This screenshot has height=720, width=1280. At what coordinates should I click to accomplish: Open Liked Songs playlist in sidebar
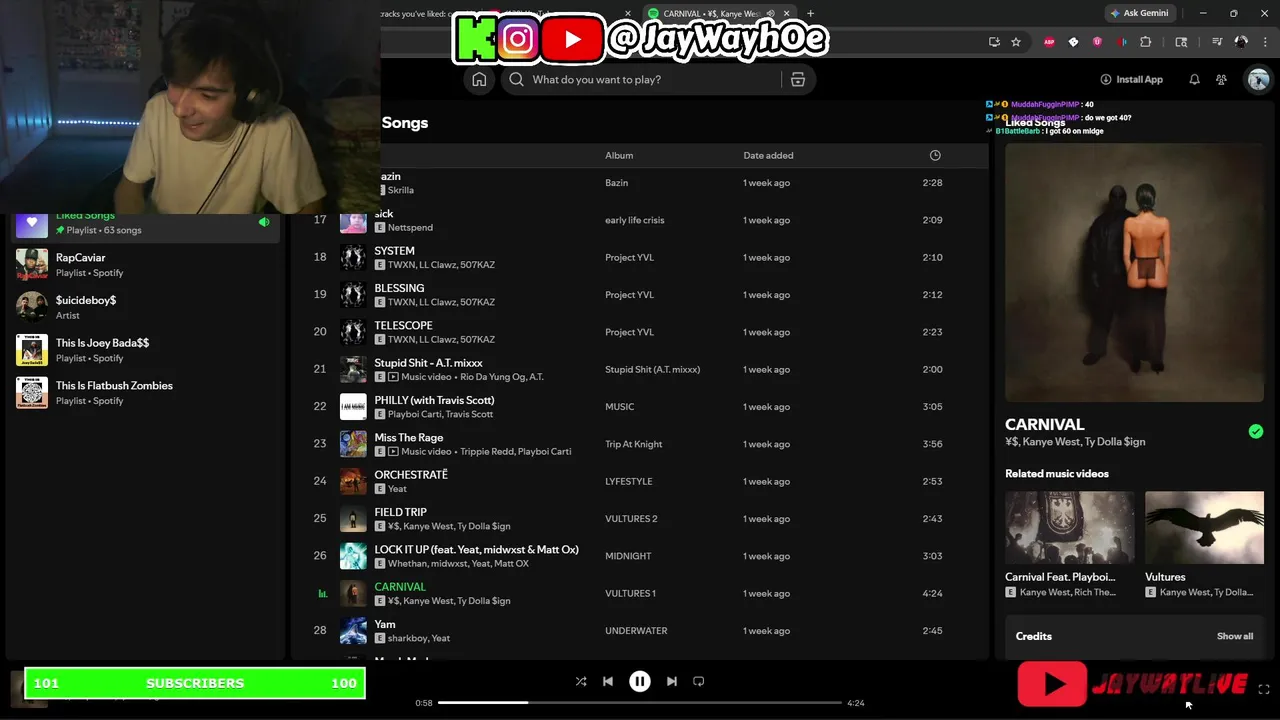(145, 223)
